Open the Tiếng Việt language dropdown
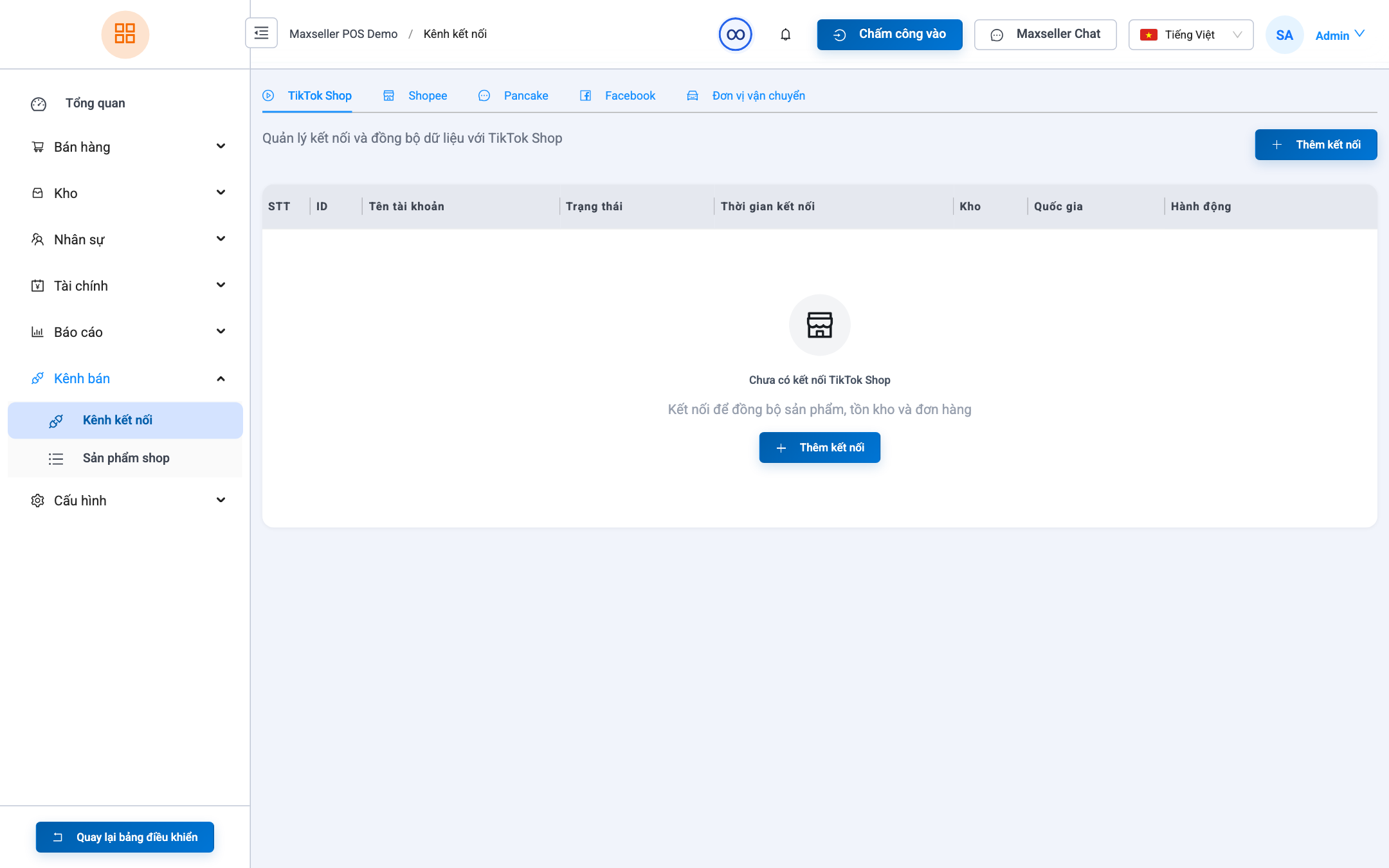The height and width of the screenshot is (868, 1389). pyautogui.click(x=1191, y=35)
